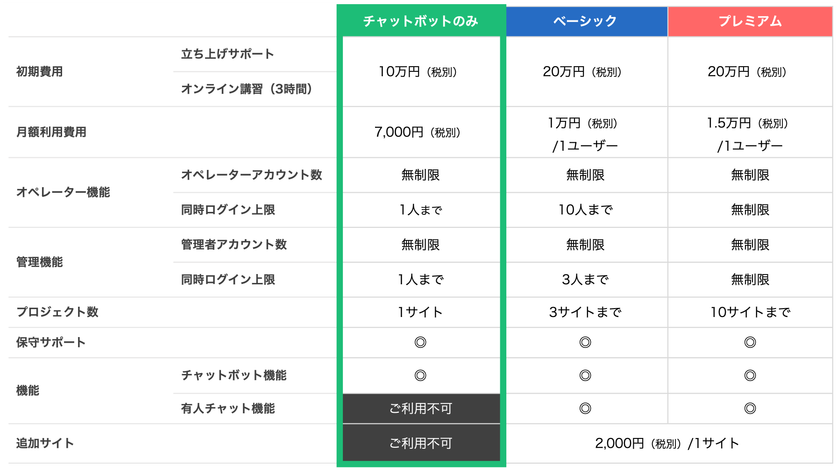The width and height of the screenshot is (840, 475).
Task: Click the チャットボット機能 circle icon under ベーシック
Action: 586,375
